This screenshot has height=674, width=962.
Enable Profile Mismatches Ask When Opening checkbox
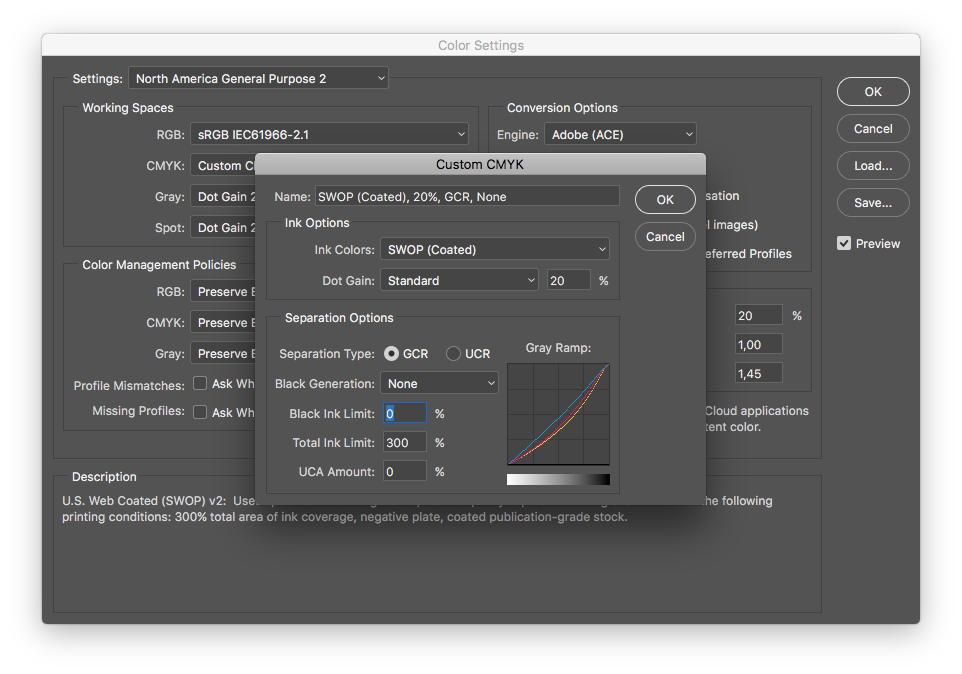coord(200,384)
